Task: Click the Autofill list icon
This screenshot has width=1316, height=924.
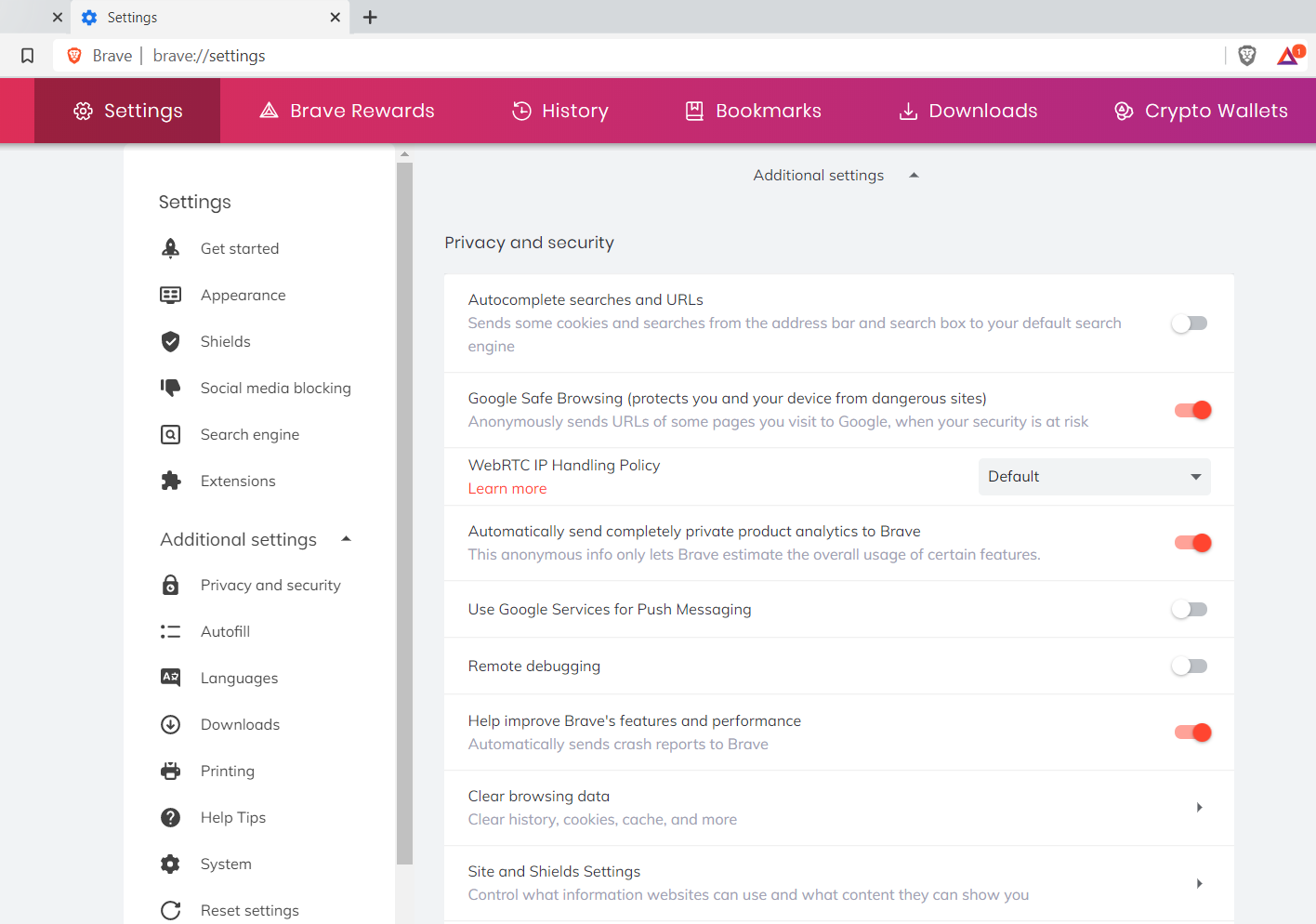Action: coord(171,631)
